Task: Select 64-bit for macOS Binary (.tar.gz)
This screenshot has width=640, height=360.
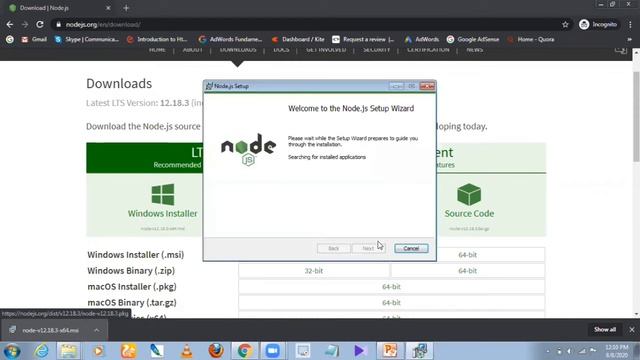Action: (391, 302)
